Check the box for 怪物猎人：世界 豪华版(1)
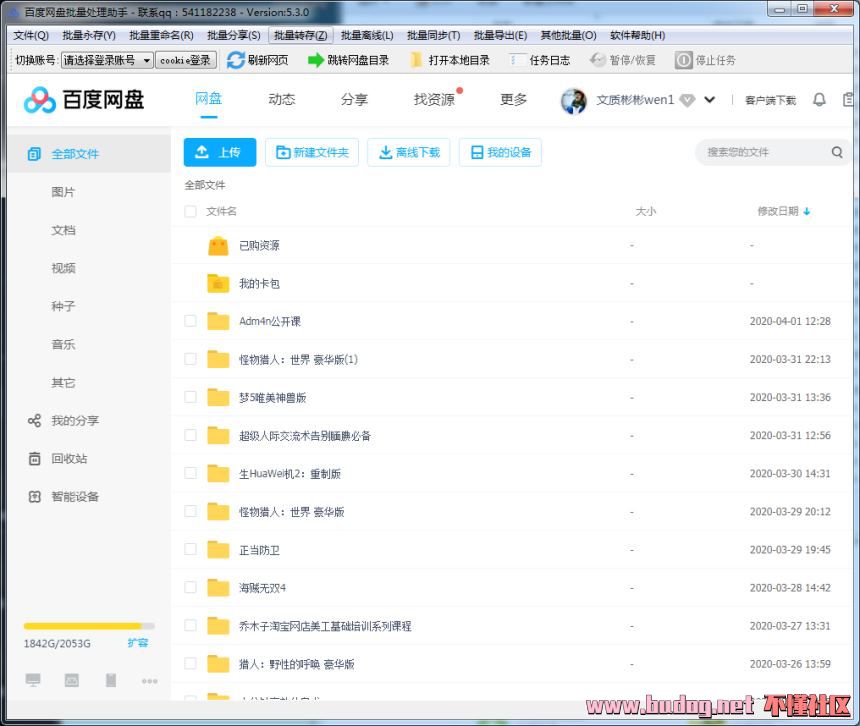This screenshot has height=726, width=860. [190, 359]
